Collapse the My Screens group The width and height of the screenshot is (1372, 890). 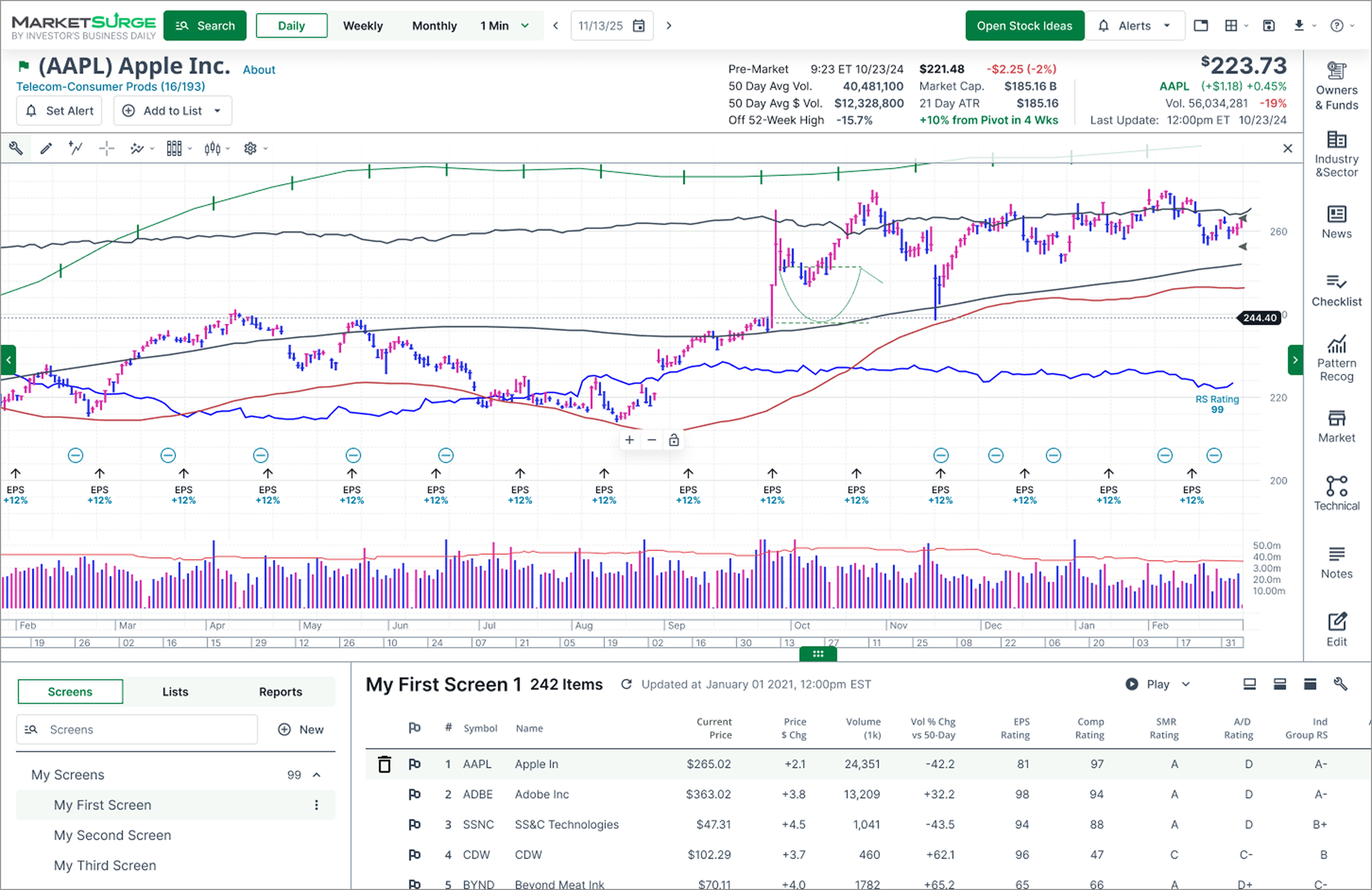pos(317,775)
